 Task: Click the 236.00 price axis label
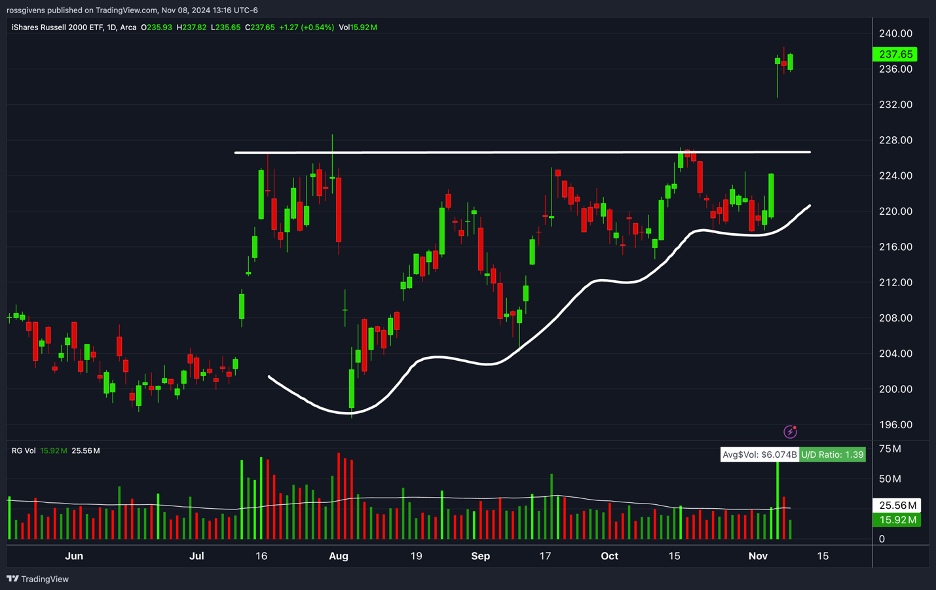tap(895, 69)
